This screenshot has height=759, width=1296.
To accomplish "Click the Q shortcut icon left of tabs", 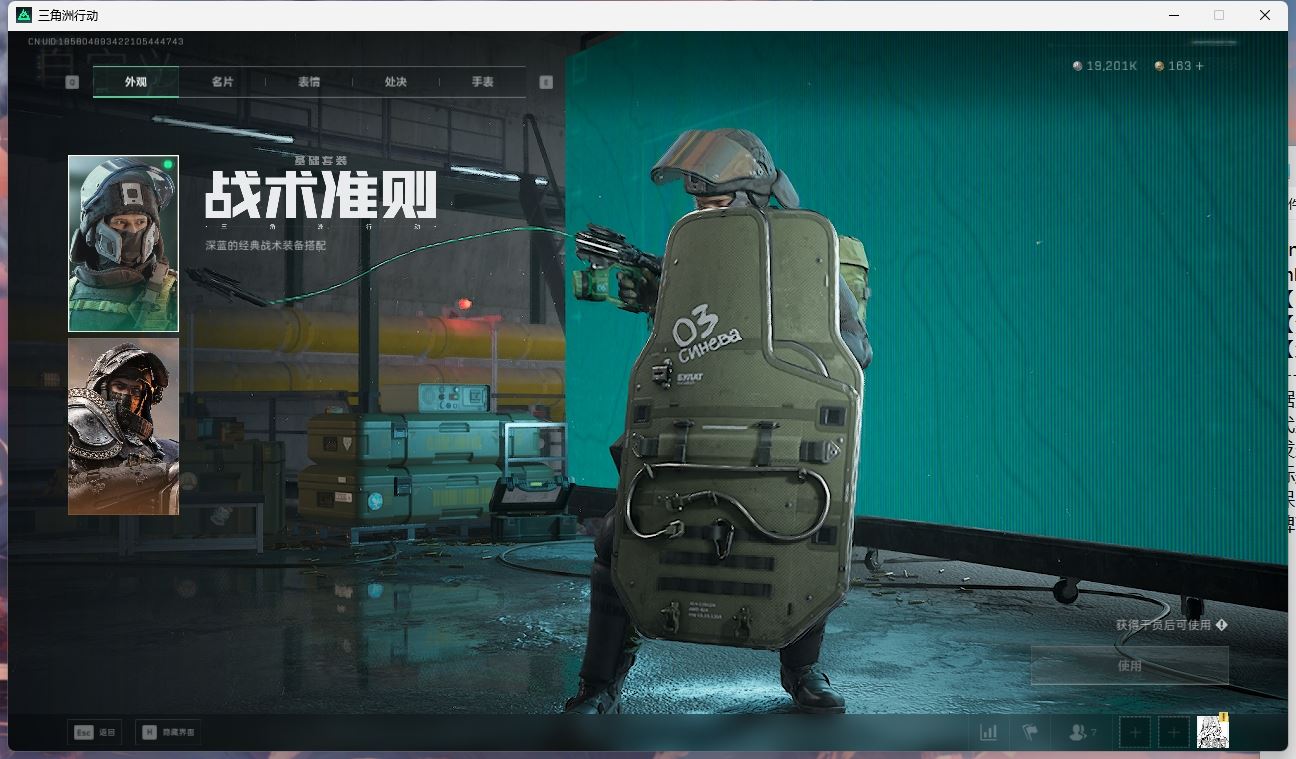I will (71, 81).
